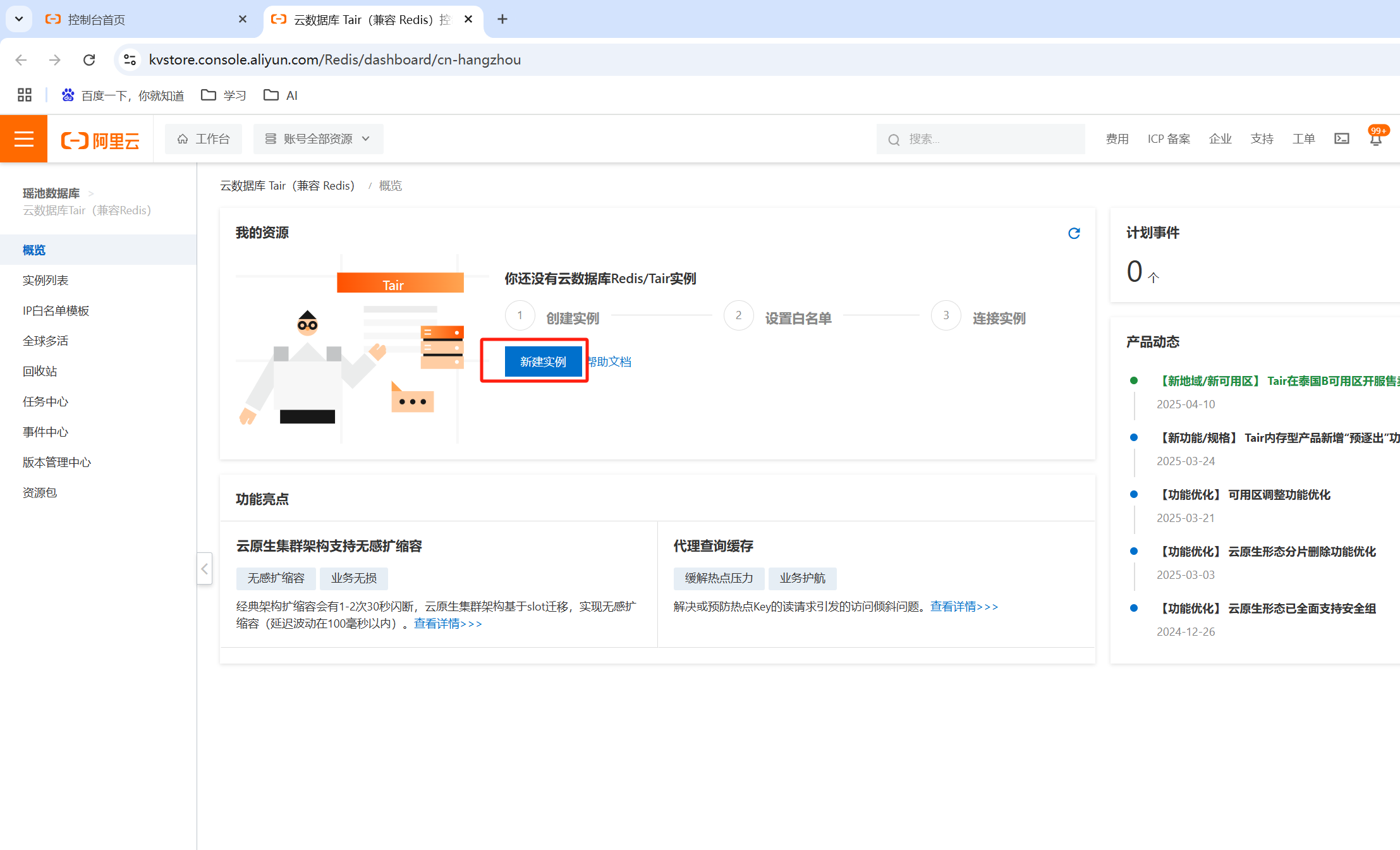Click the 无感扩缩容 tag
The height and width of the screenshot is (850, 1400).
276,578
